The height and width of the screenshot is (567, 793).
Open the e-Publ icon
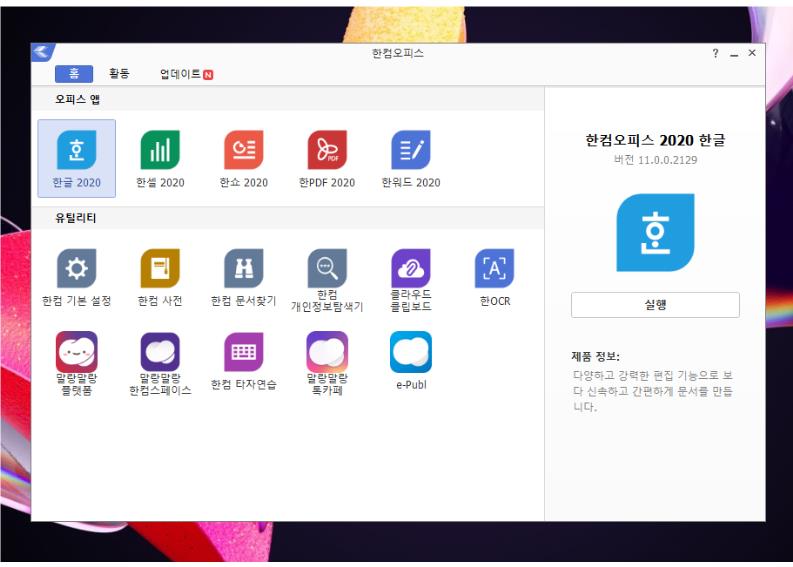(x=411, y=352)
